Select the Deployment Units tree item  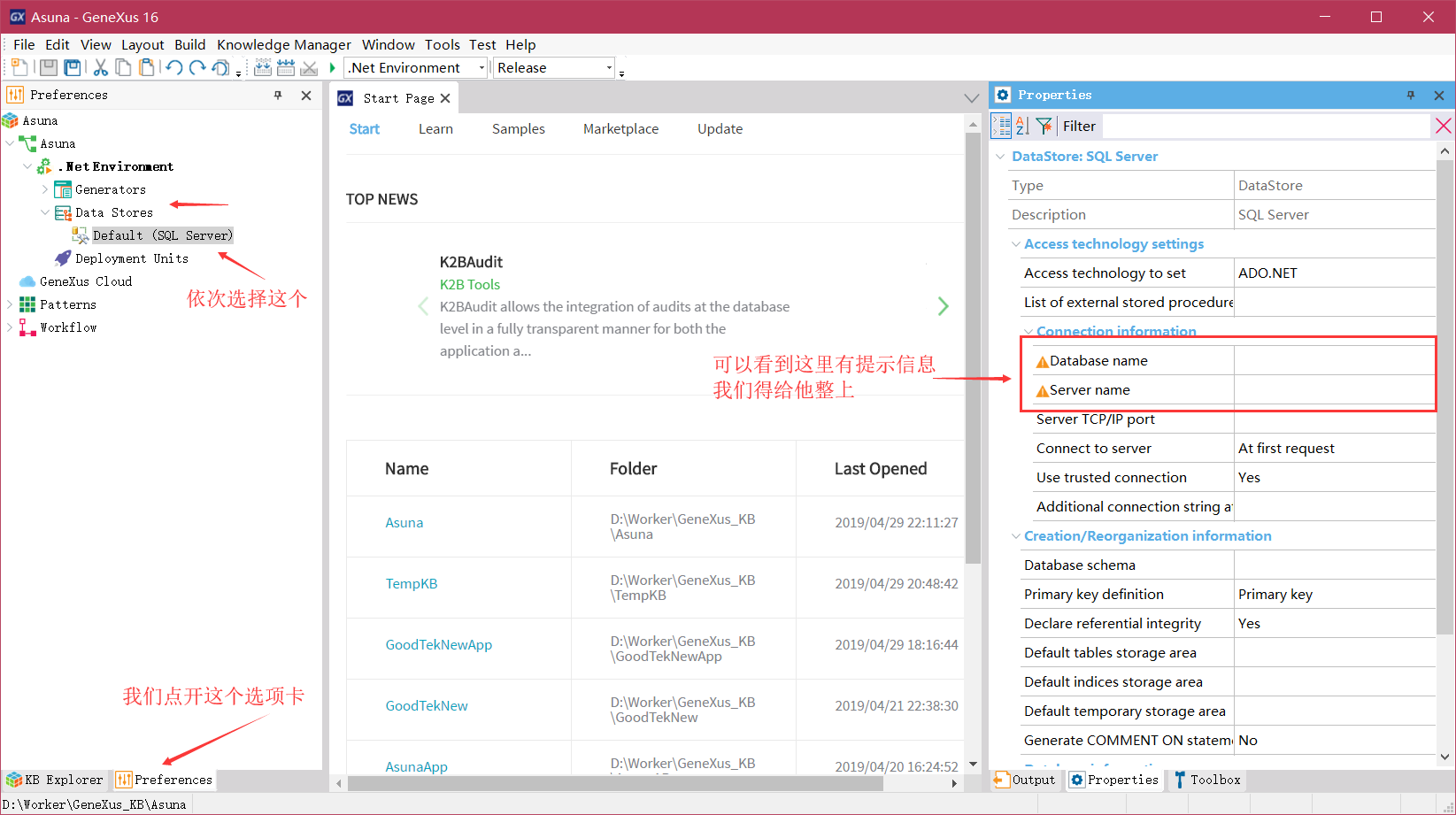click(132, 258)
